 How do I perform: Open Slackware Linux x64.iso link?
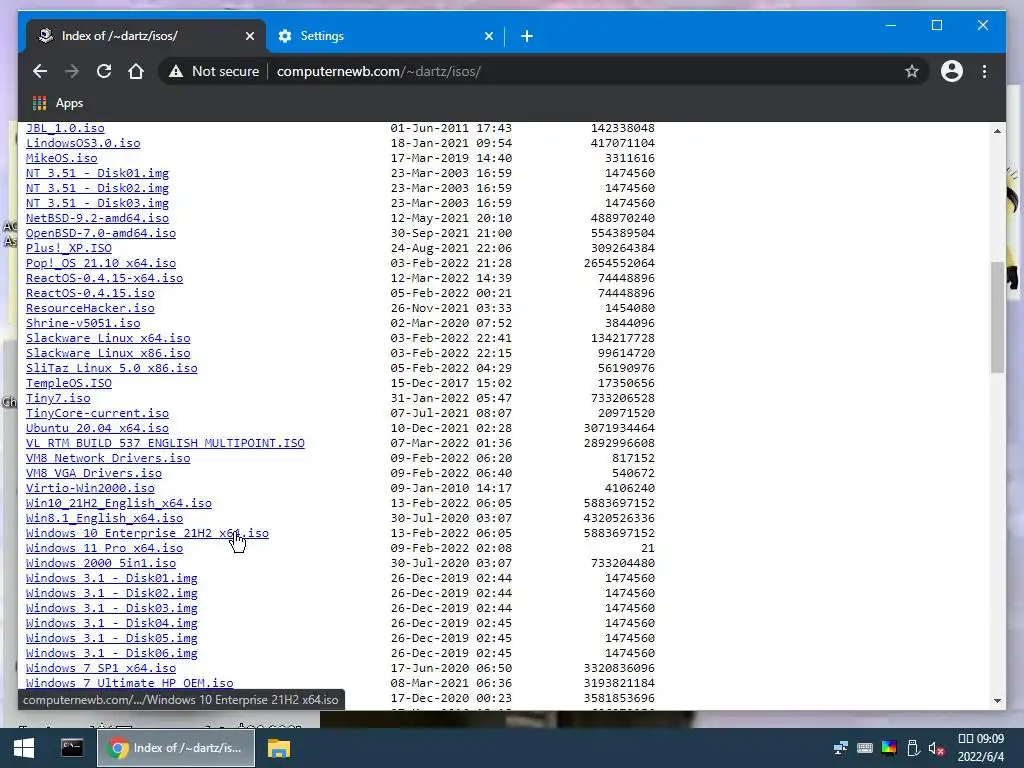pos(108,338)
